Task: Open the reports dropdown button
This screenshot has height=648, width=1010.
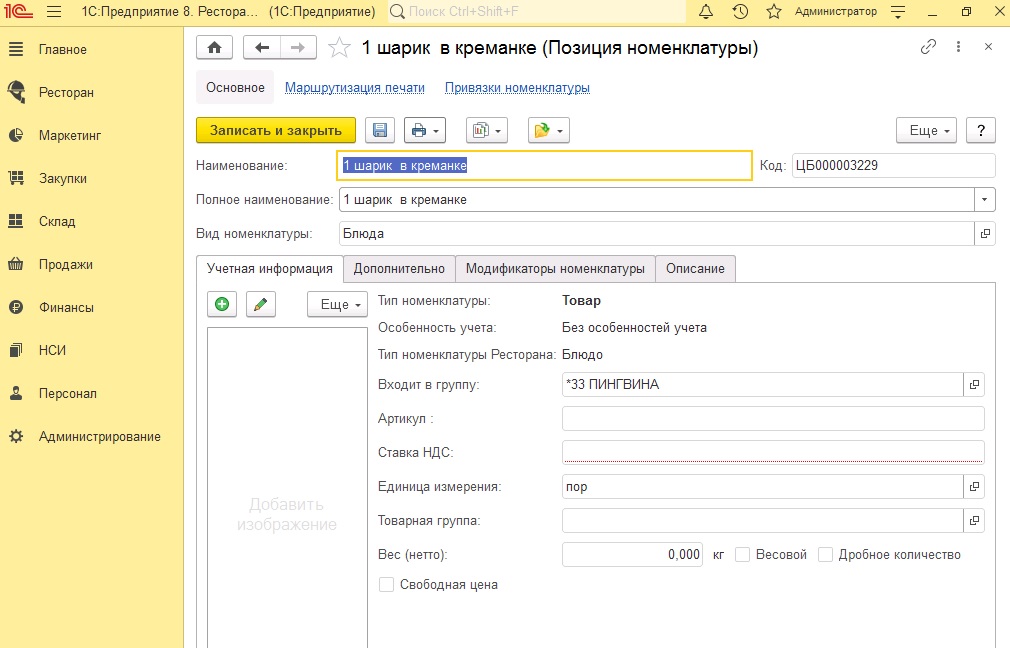Action: pos(487,130)
